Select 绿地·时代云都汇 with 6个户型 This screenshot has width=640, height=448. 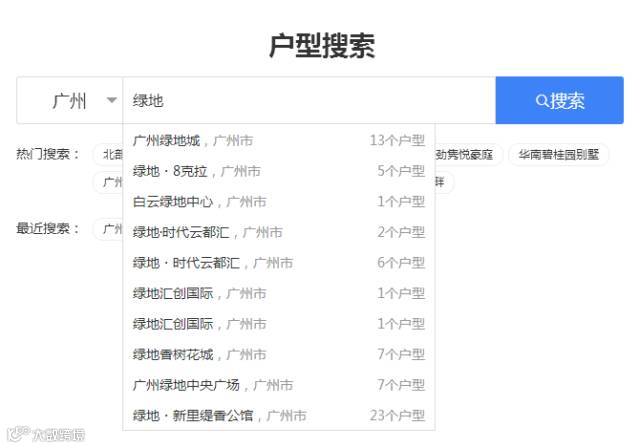click(279, 263)
